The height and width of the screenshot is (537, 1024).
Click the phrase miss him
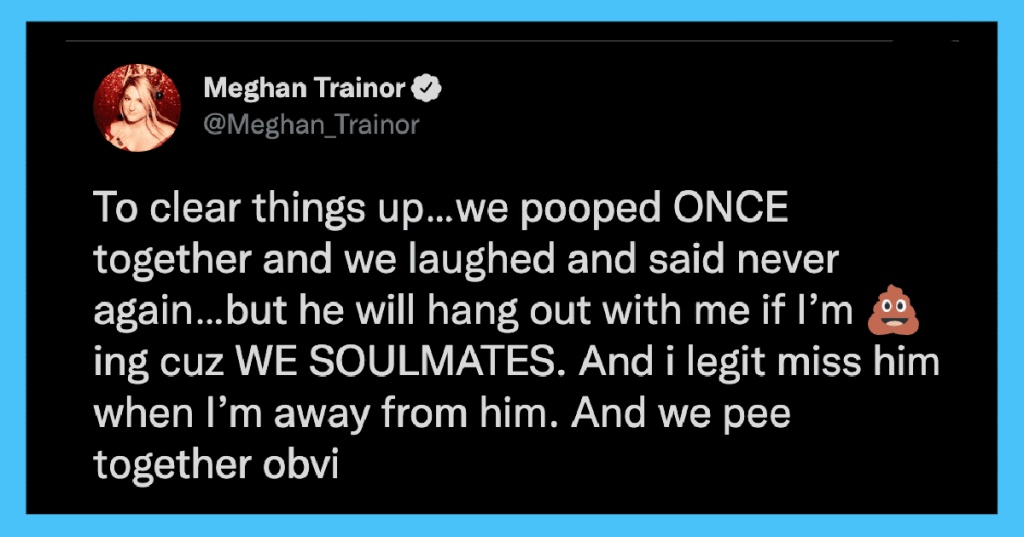coord(859,361)
